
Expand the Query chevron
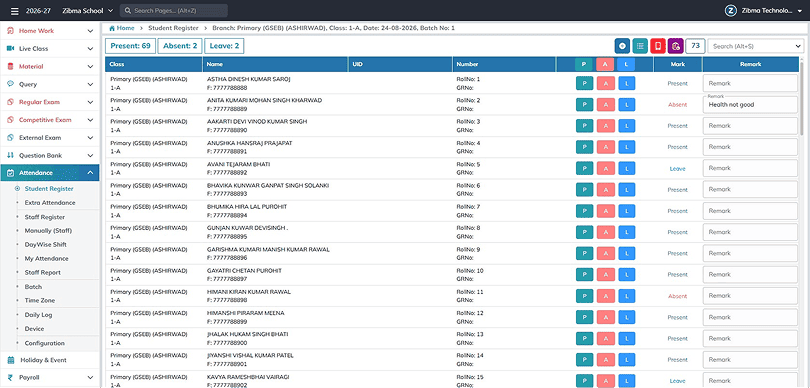(90, 84)
